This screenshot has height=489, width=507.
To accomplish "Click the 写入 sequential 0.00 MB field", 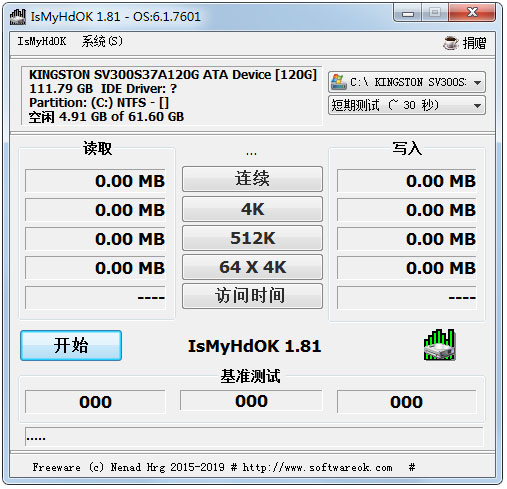I will pos(407,181).
